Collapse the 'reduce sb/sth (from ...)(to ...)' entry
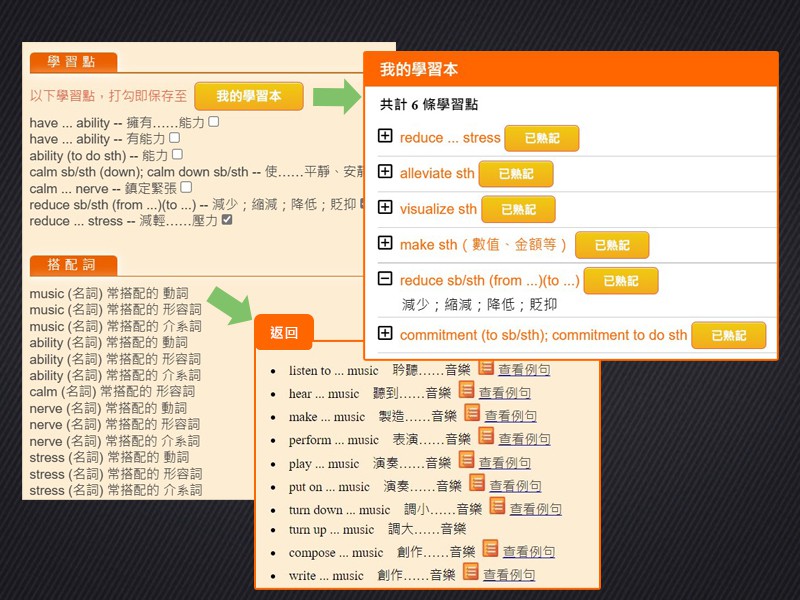The height and width of the screenshot is (600, 800). pos(385,279)
